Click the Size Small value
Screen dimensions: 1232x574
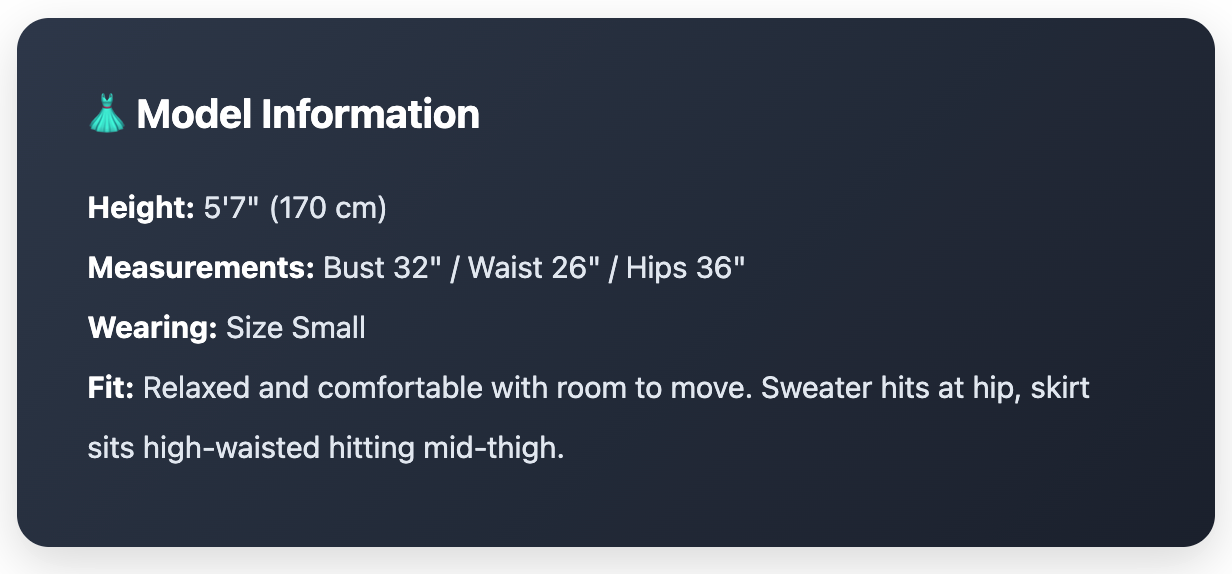point(296,327)
